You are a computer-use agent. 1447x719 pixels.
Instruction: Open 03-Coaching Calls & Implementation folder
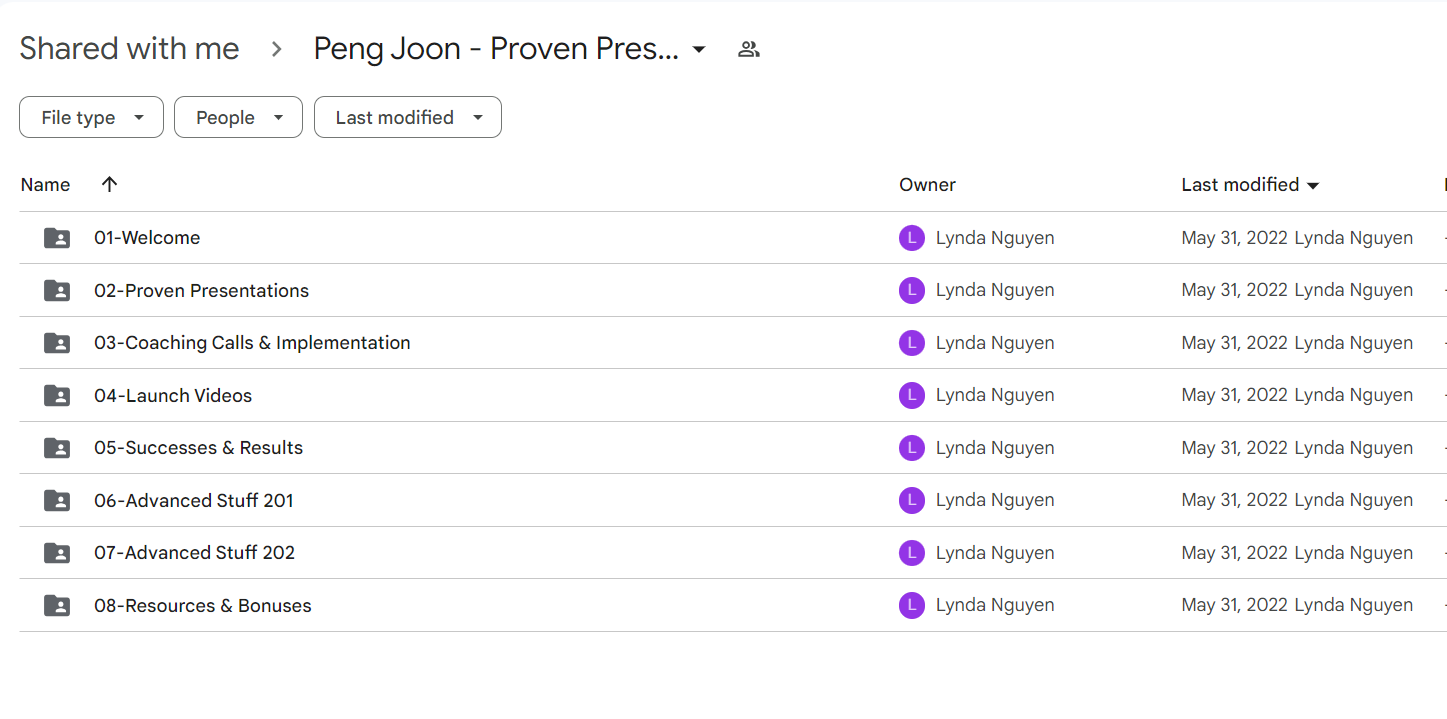tap(252, 343)
